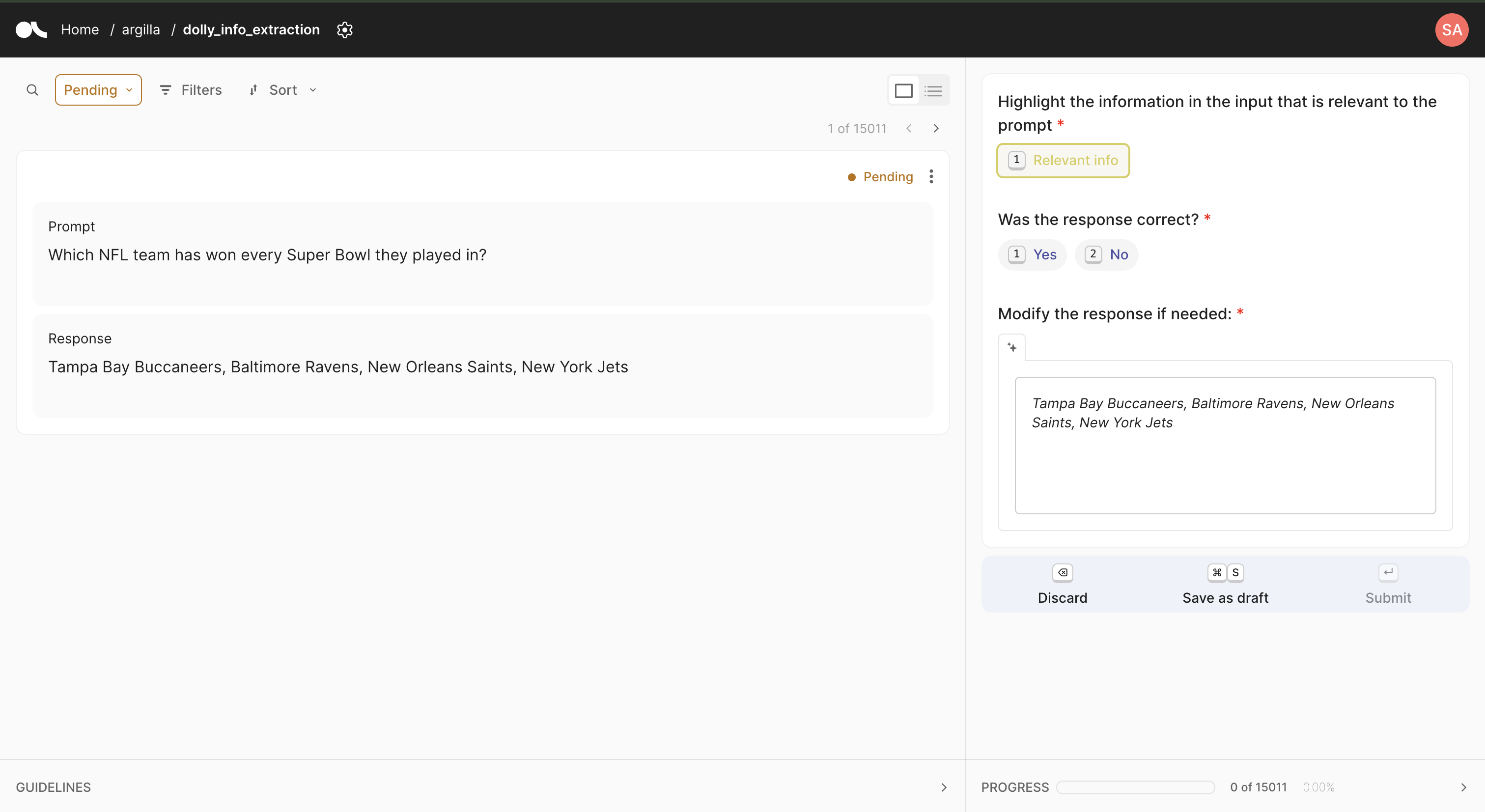Viewport: 1485px width, 812px height.
Task: Select the Relevant info label
Action: (x=1063, y=160)
